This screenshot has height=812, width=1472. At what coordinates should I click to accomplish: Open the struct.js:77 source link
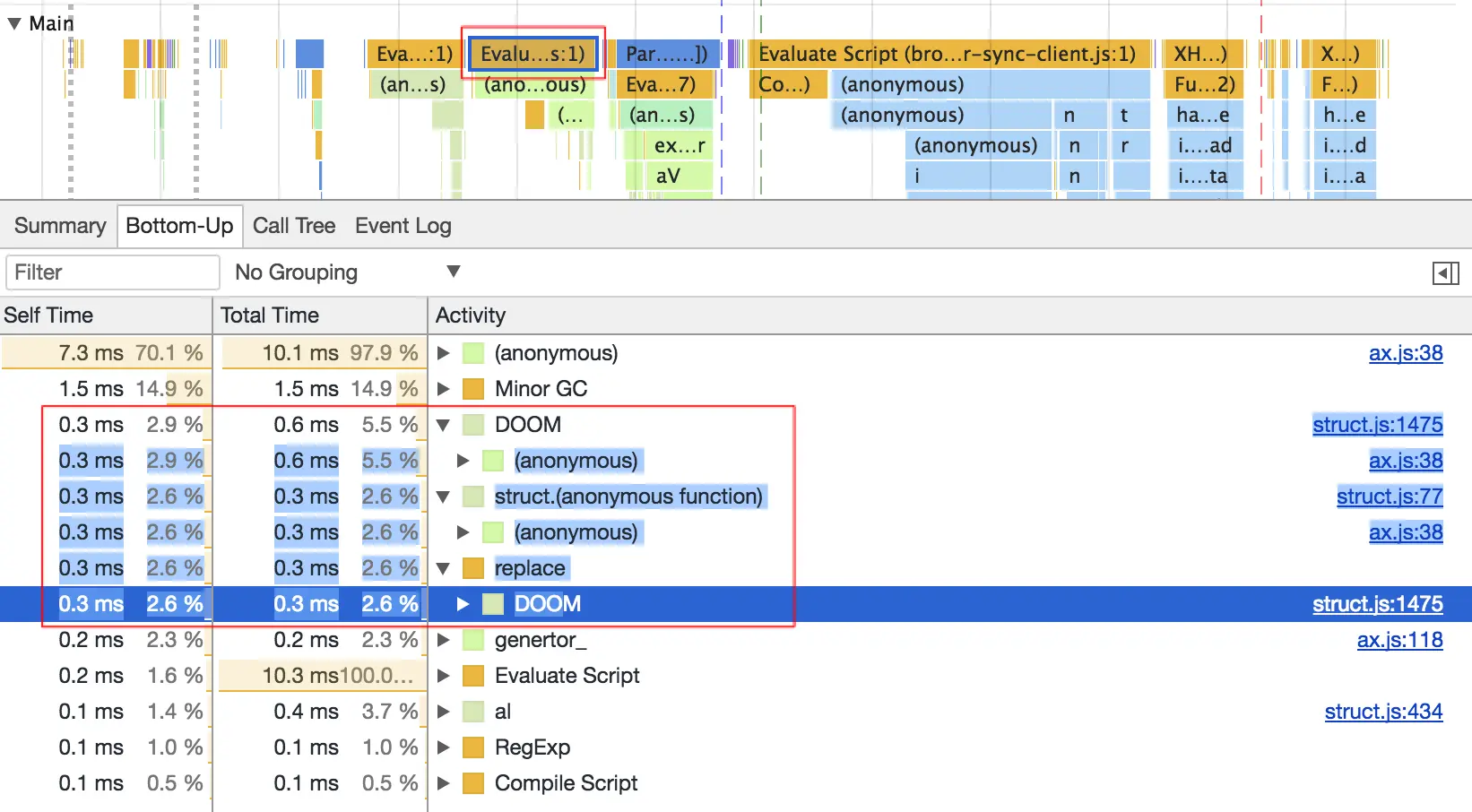[x=1390, y=497]
